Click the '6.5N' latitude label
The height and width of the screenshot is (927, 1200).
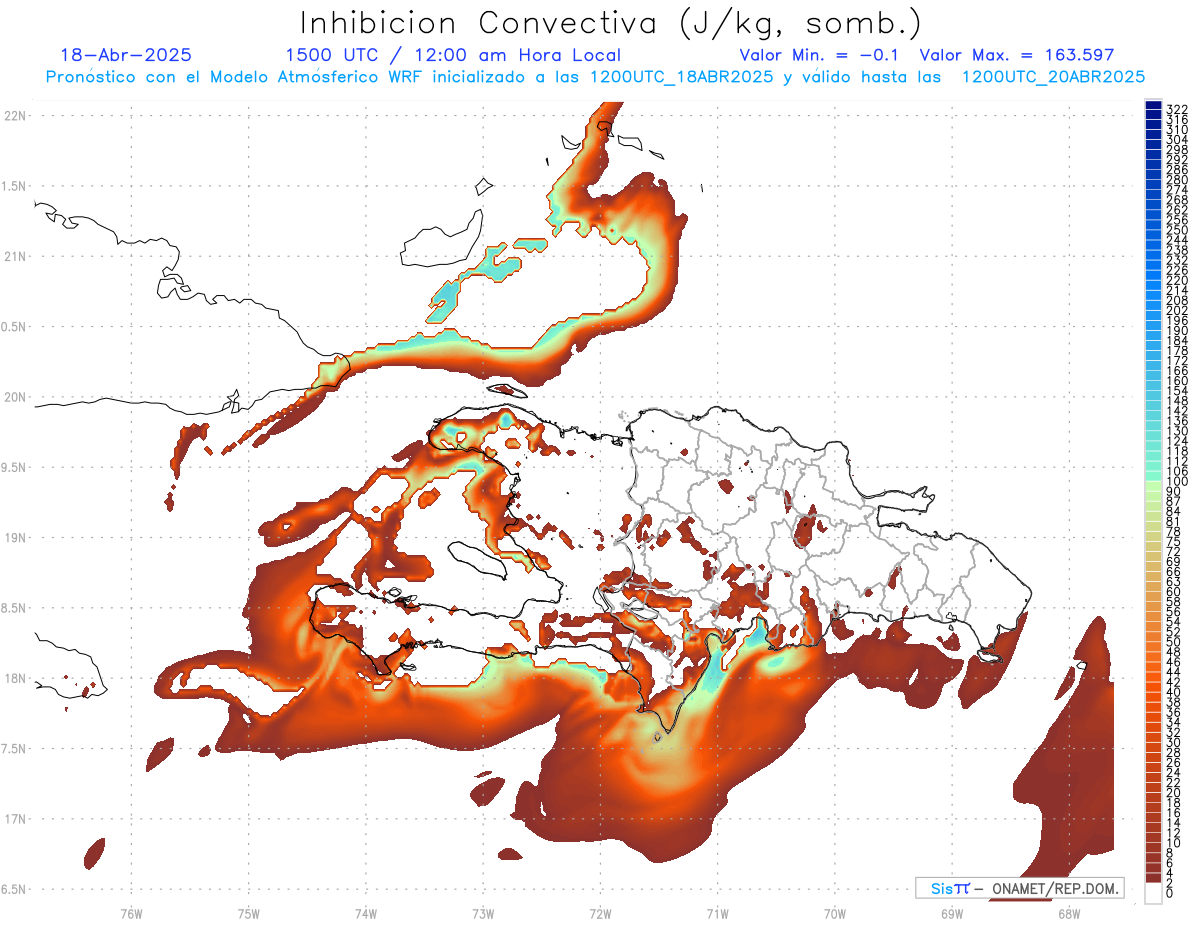point(16,889)
